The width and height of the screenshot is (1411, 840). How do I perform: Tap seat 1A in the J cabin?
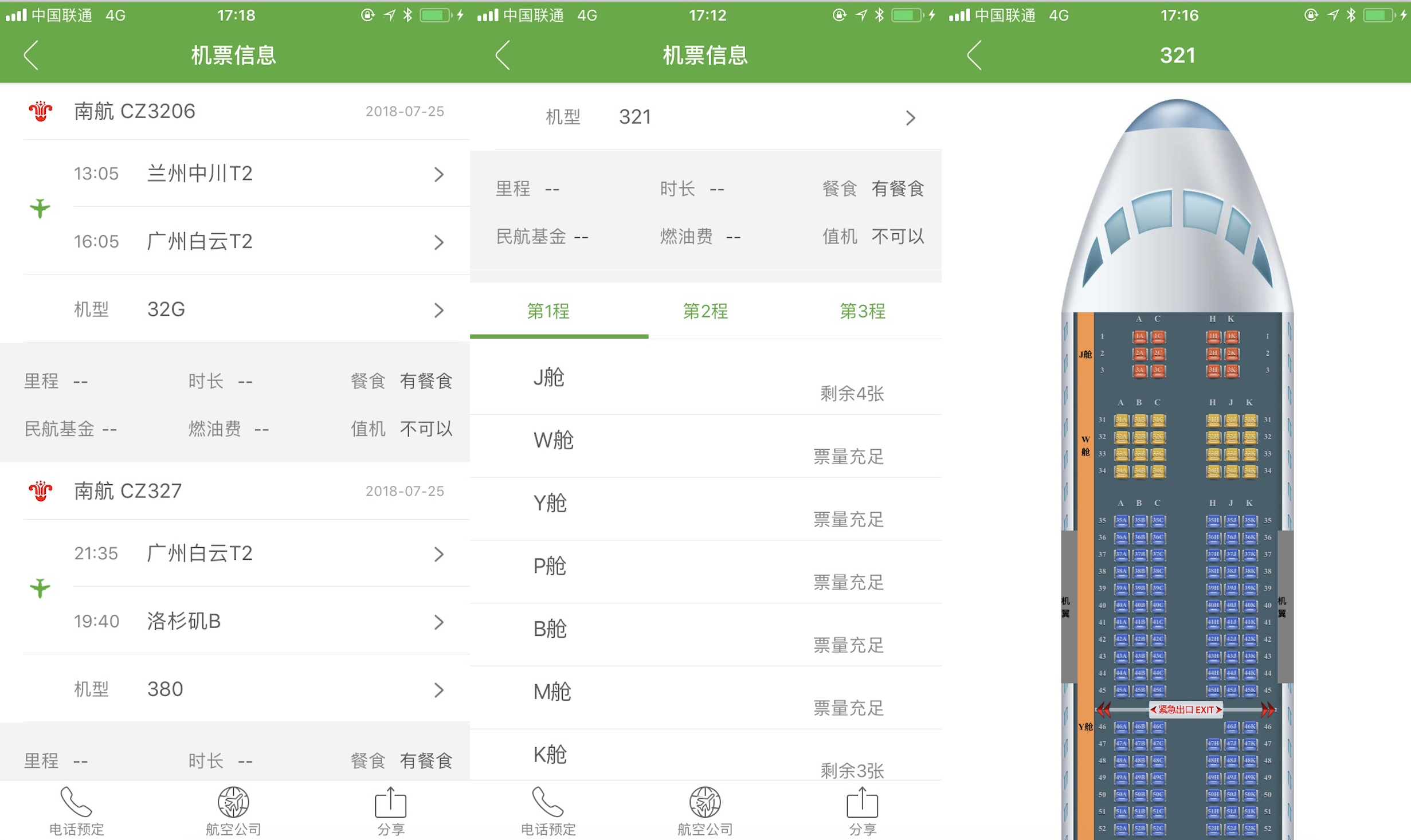[x=1139, y=337]
